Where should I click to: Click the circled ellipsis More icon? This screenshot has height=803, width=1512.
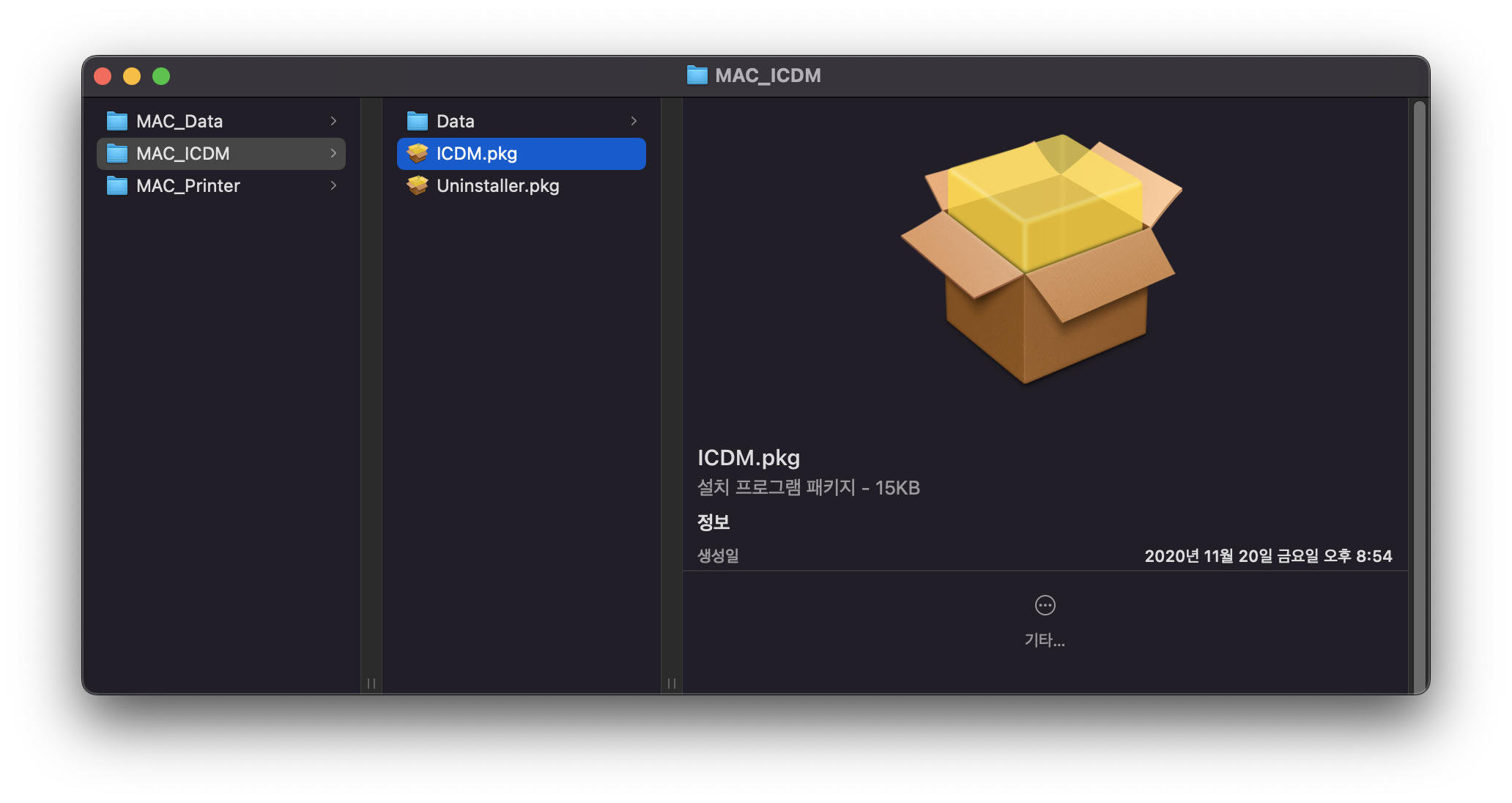click(1045, 605)
